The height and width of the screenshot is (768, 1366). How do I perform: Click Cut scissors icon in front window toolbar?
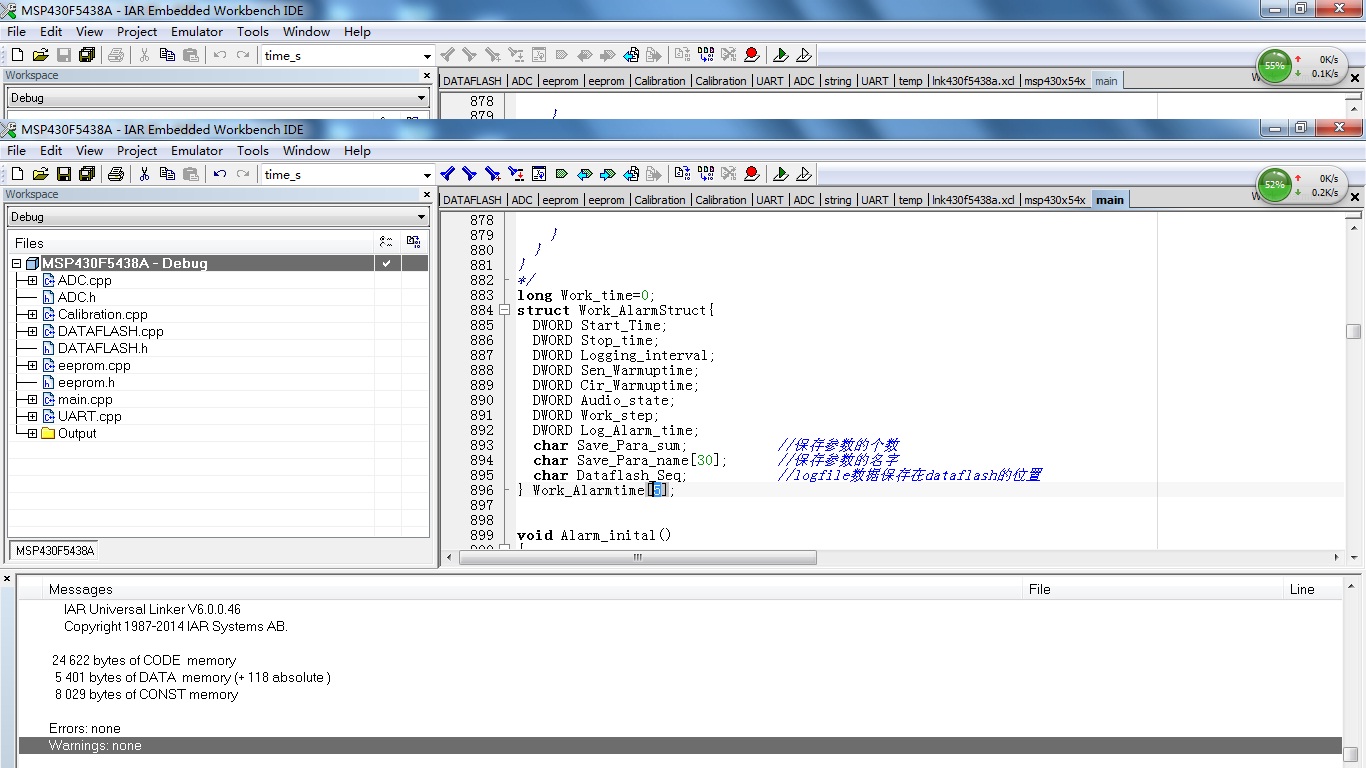point(144,174)
